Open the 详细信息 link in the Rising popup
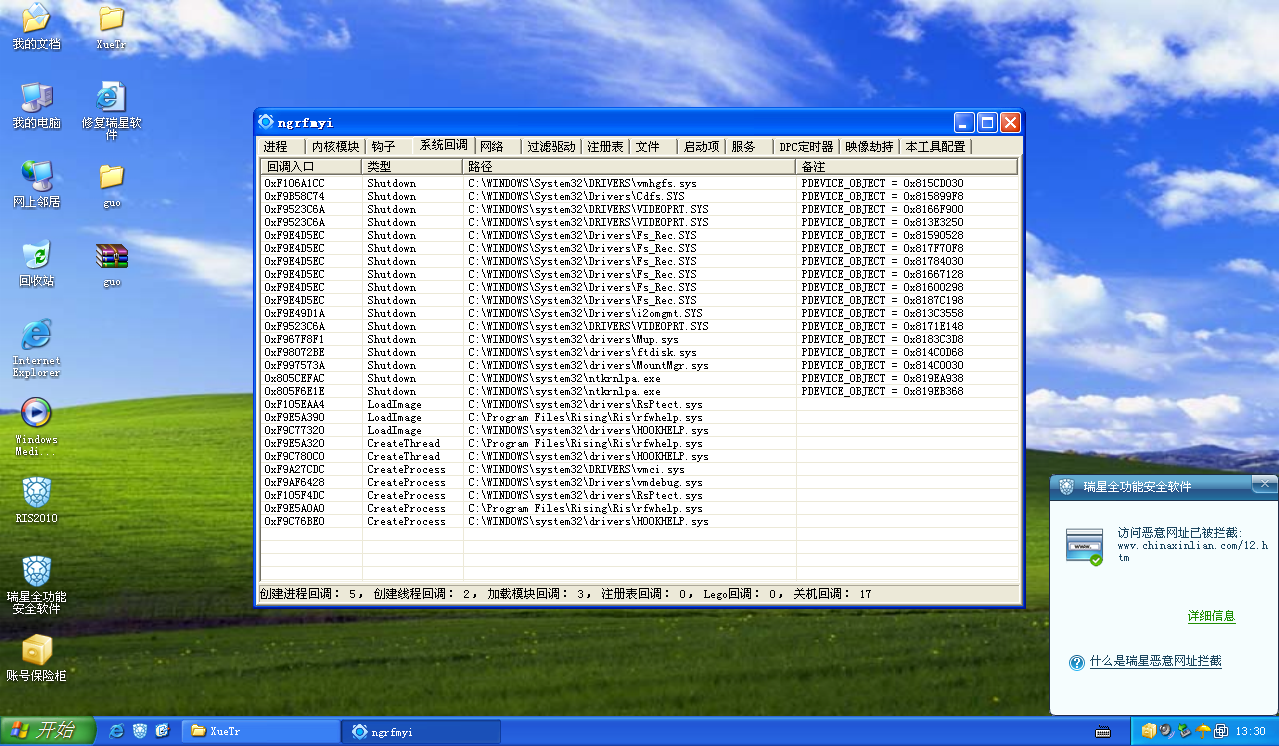 tap(1211, 616)
